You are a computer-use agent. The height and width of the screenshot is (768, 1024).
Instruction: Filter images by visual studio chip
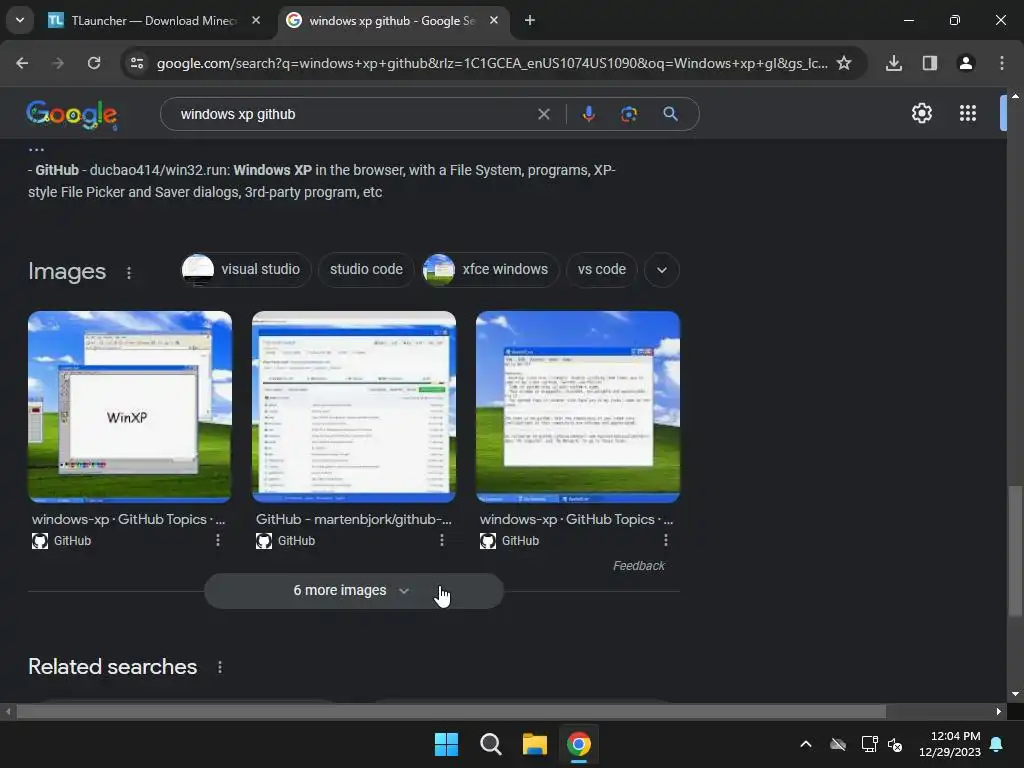coord(244,270)
